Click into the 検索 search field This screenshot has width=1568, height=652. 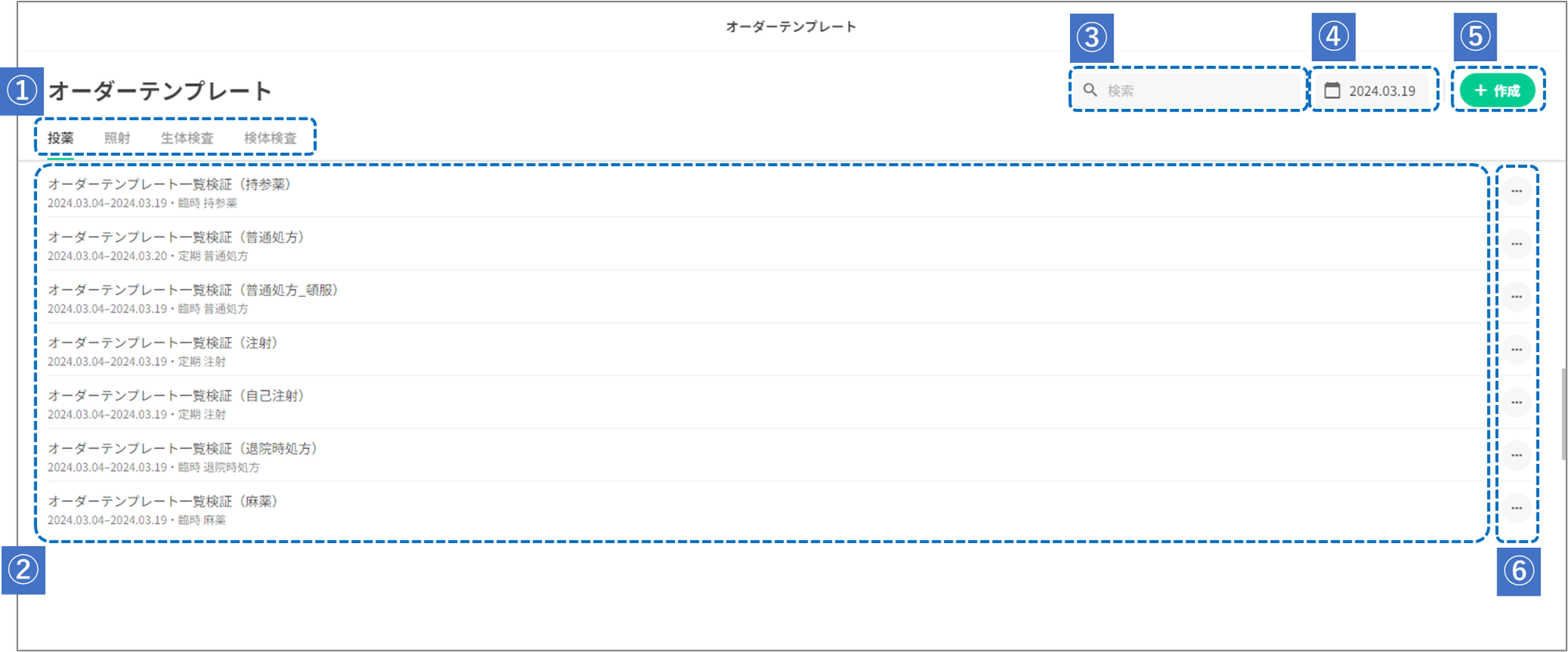(1200, 90)
